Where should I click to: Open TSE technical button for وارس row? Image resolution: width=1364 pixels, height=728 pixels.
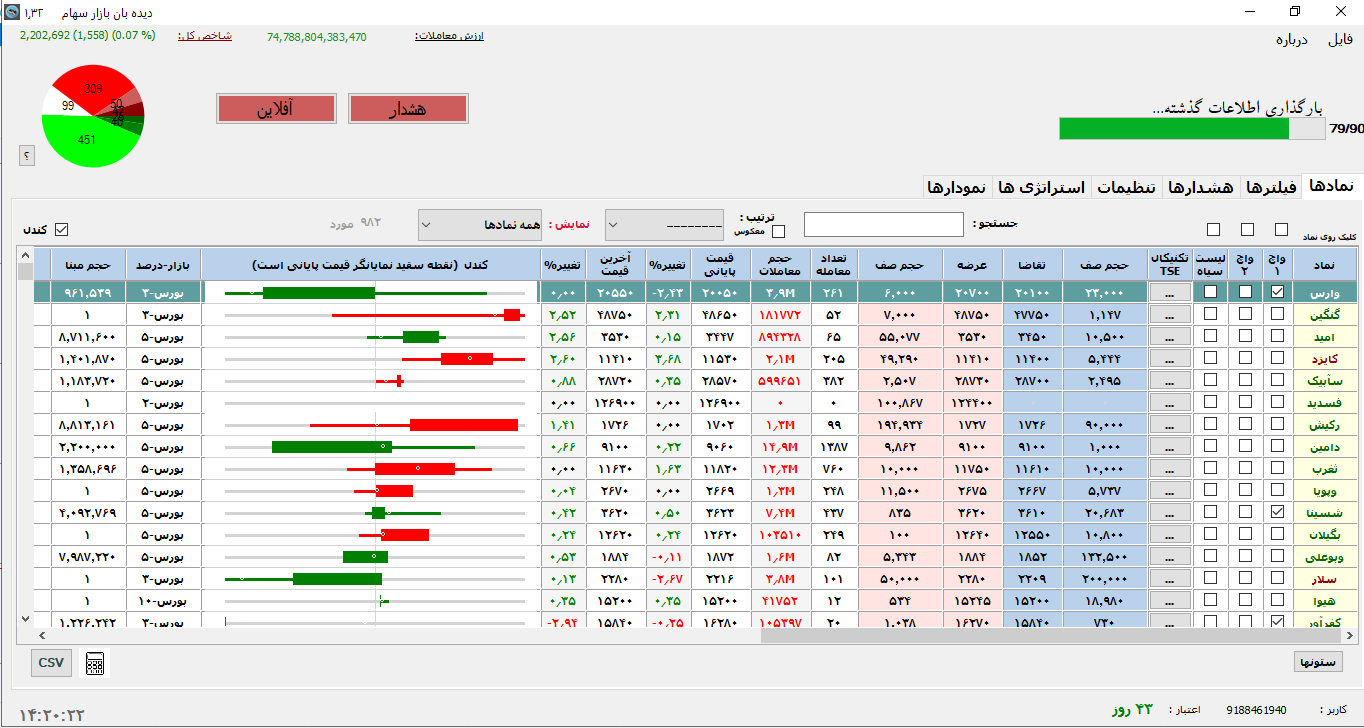point(1170,292)
